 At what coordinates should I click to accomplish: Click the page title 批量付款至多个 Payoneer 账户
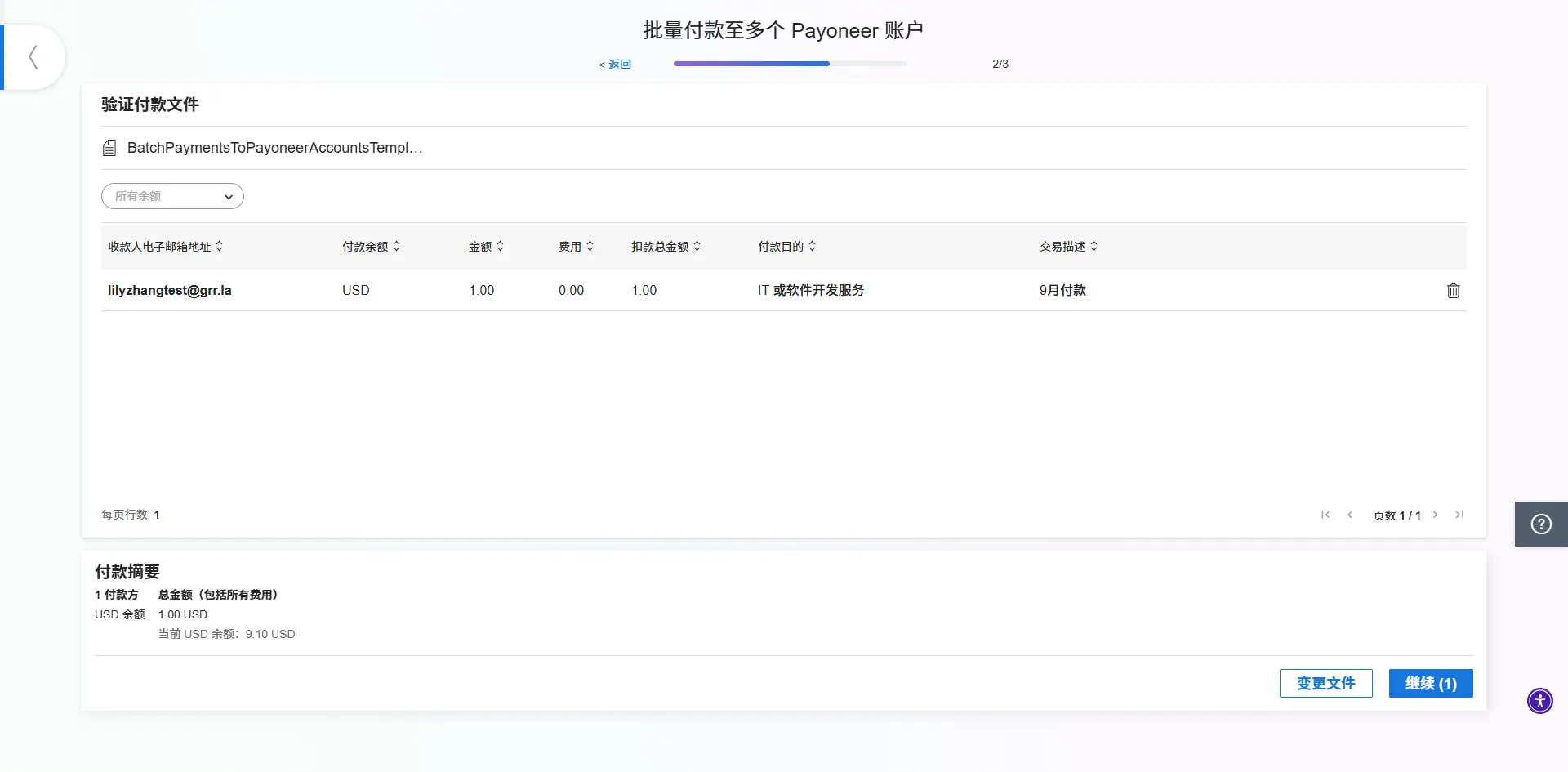783,30
